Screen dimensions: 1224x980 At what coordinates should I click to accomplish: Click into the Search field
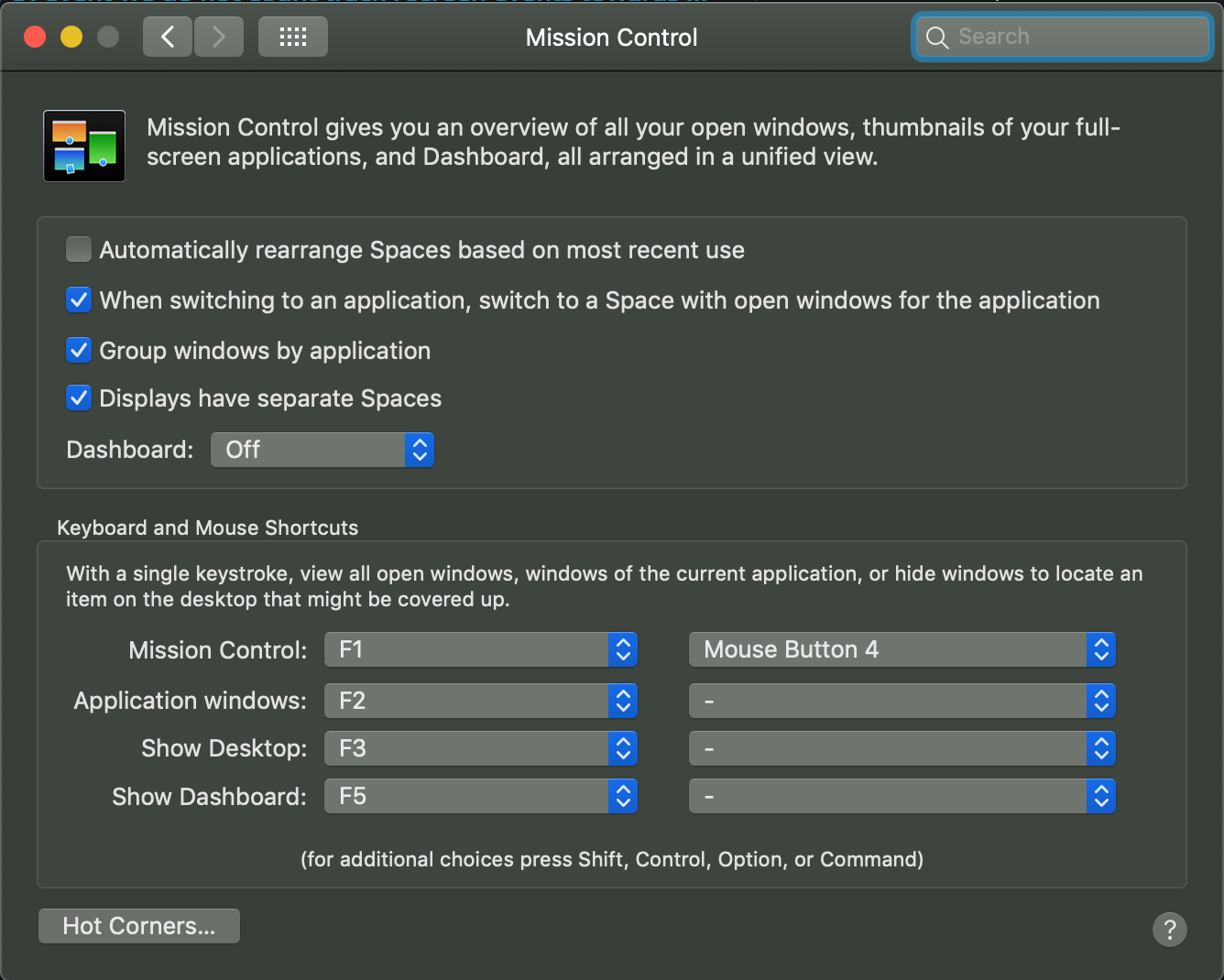[x=1063, y=37]
